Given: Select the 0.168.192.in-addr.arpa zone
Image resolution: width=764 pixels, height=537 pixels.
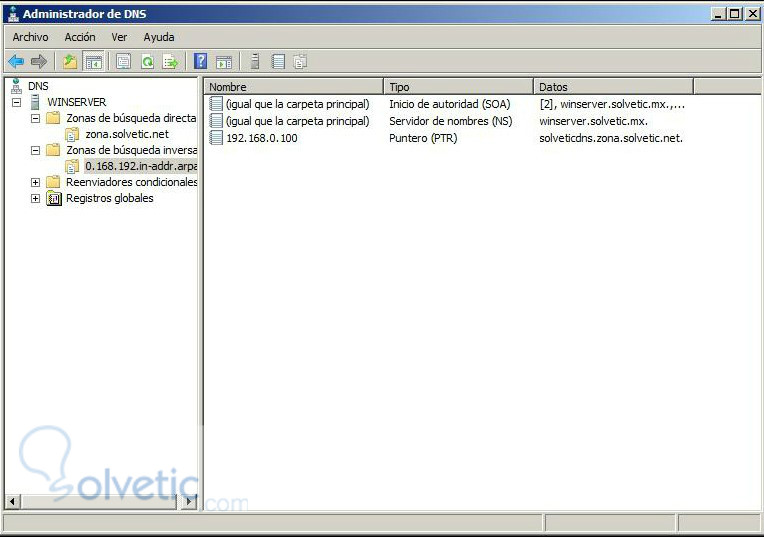Looking at the screenshot, I should click(141, 166).
